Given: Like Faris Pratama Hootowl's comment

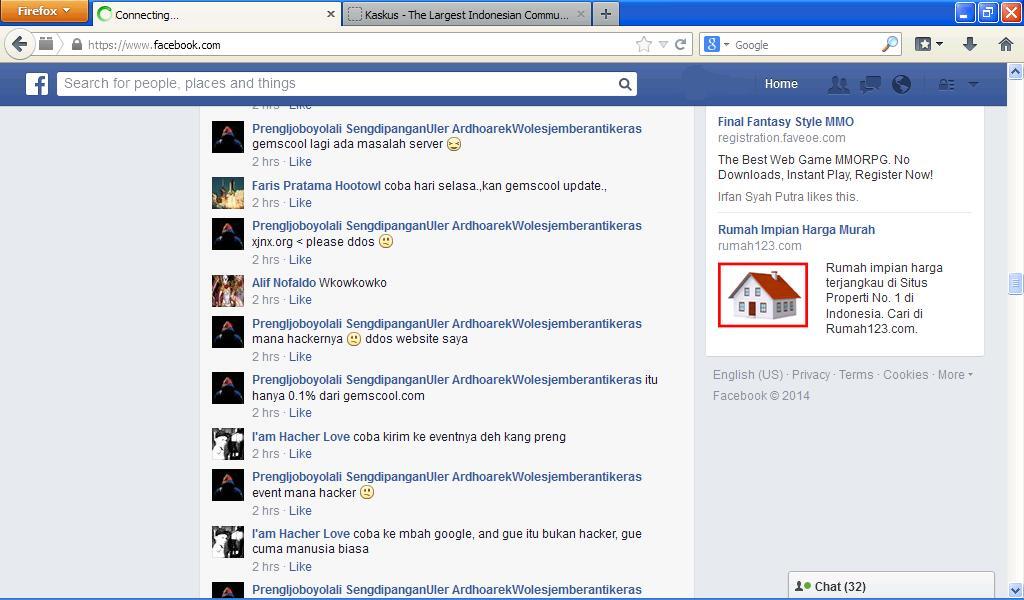Looking at the screenshot, I should point(300,203).
